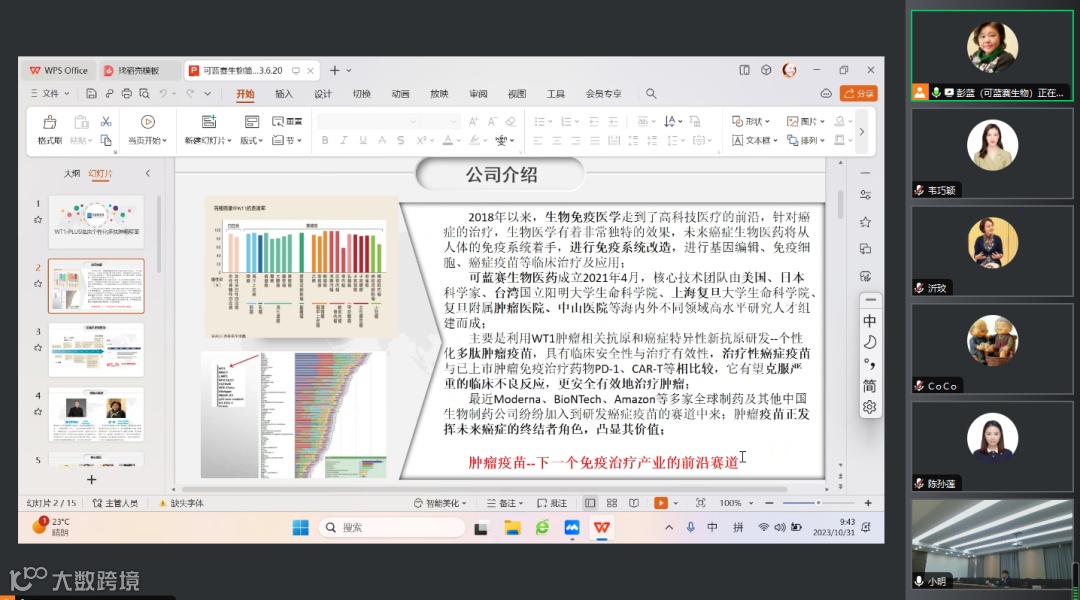This screenshot has height=600, width=1080.
Task: Click the font color A swatch
Action: [448, 141]
